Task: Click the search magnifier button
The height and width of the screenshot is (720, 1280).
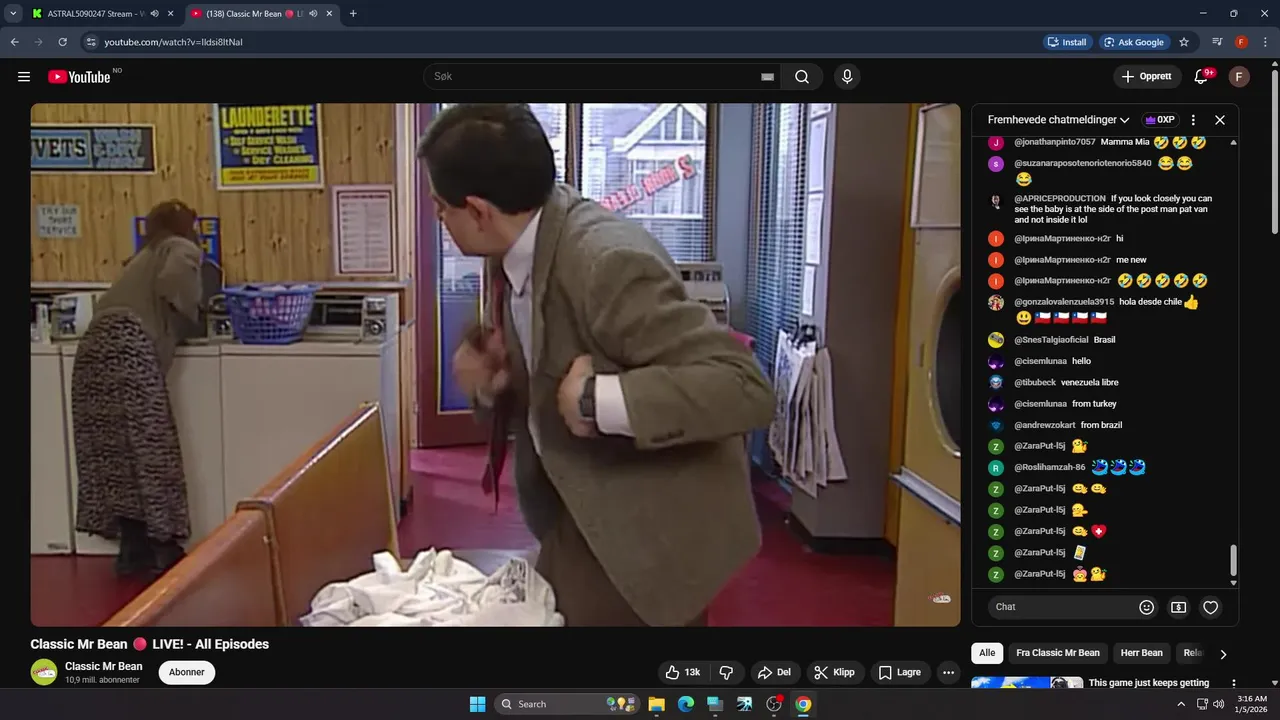Action: (802, 77)
